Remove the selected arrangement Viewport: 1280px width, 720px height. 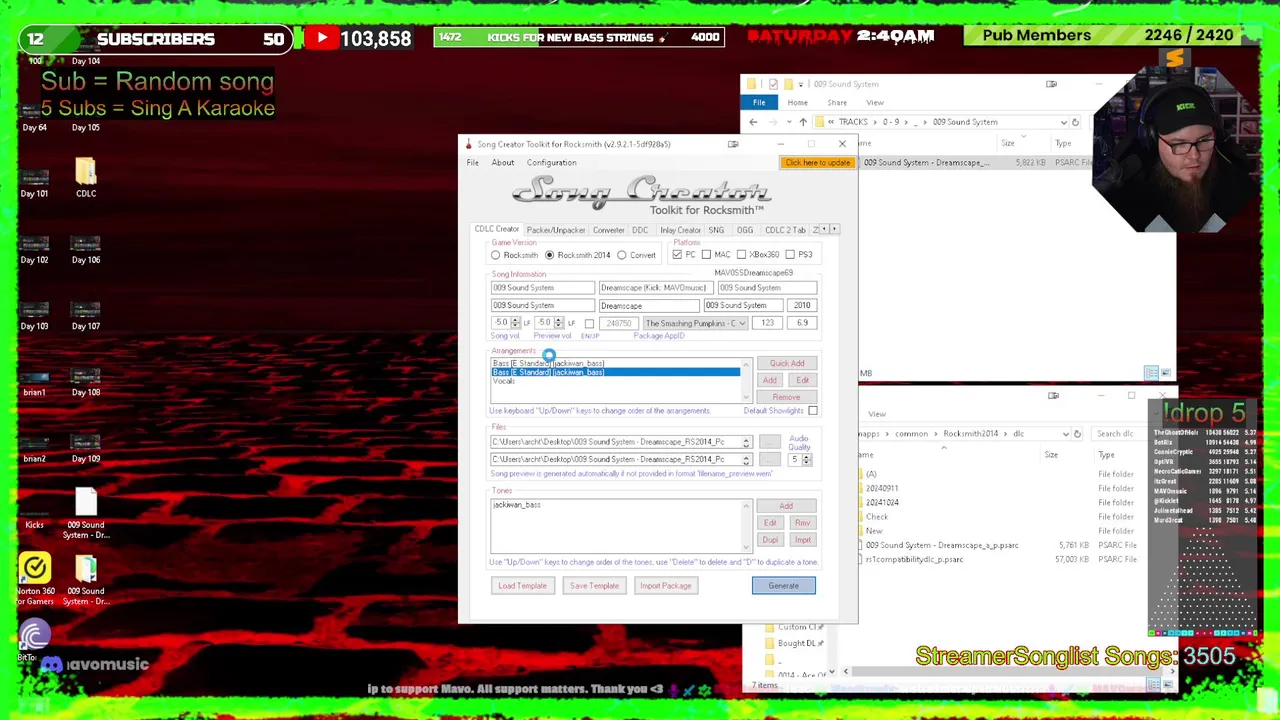786,397
